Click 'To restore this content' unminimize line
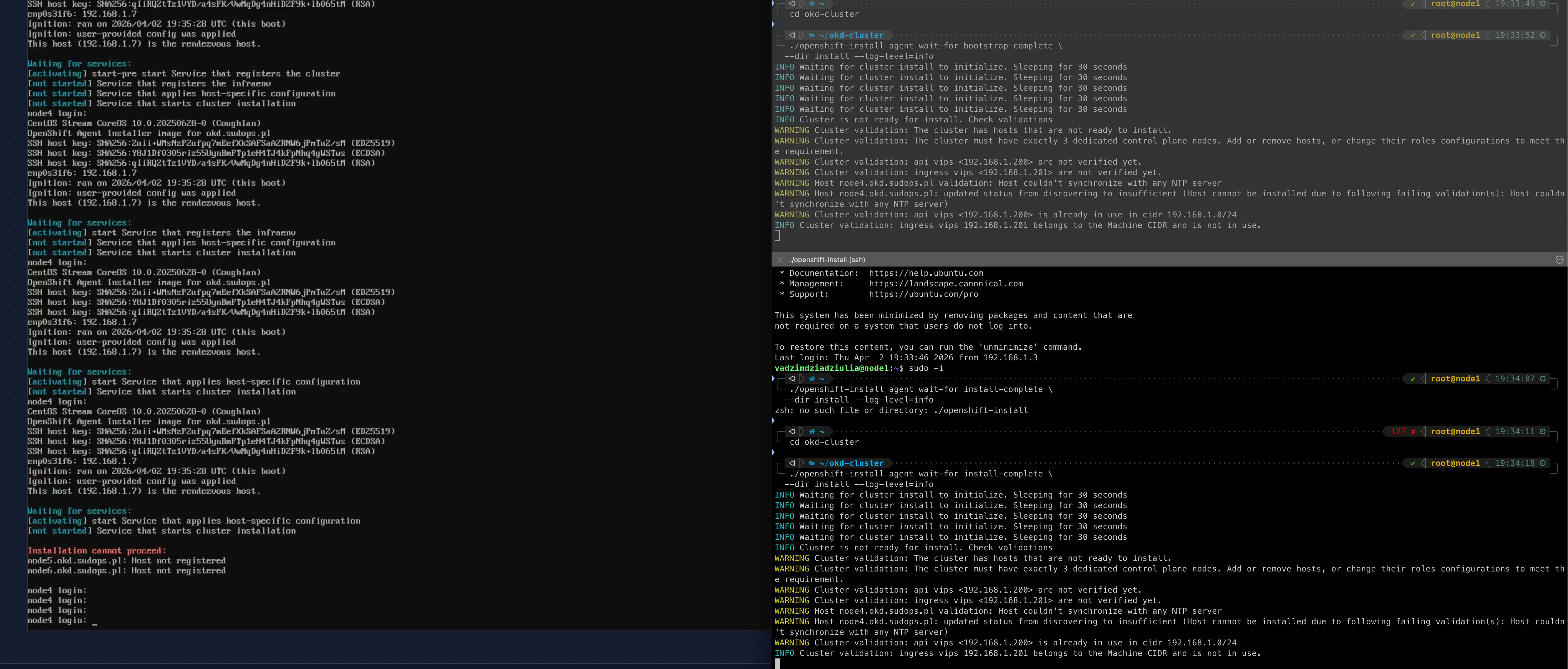This screenshot has width=1568, height=669. [928, 347]
